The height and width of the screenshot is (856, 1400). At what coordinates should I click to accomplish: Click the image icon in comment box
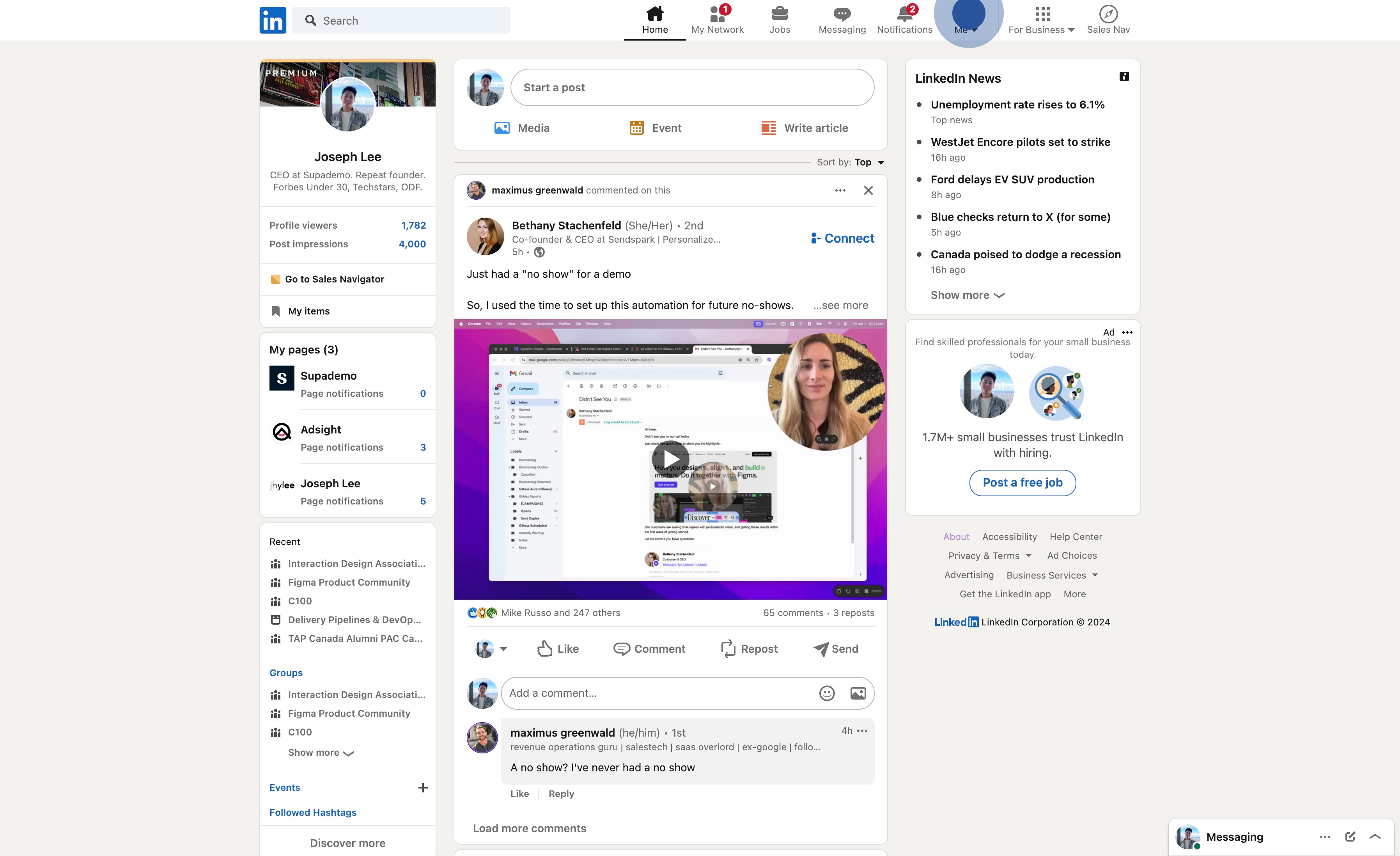(858, 693)
